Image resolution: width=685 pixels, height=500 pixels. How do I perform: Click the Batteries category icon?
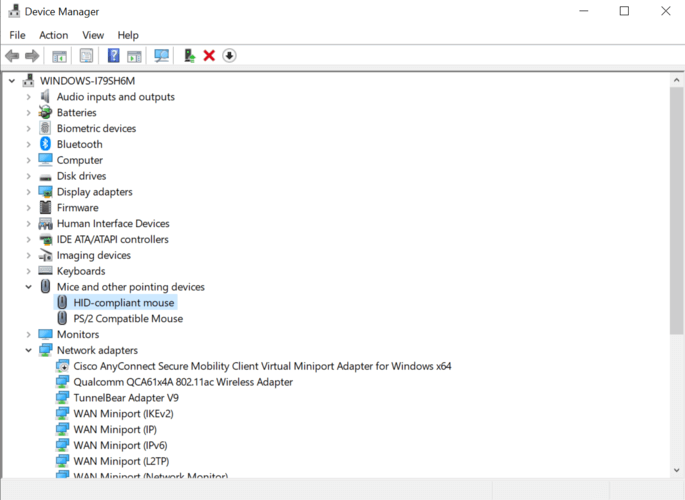coord(45,112)
